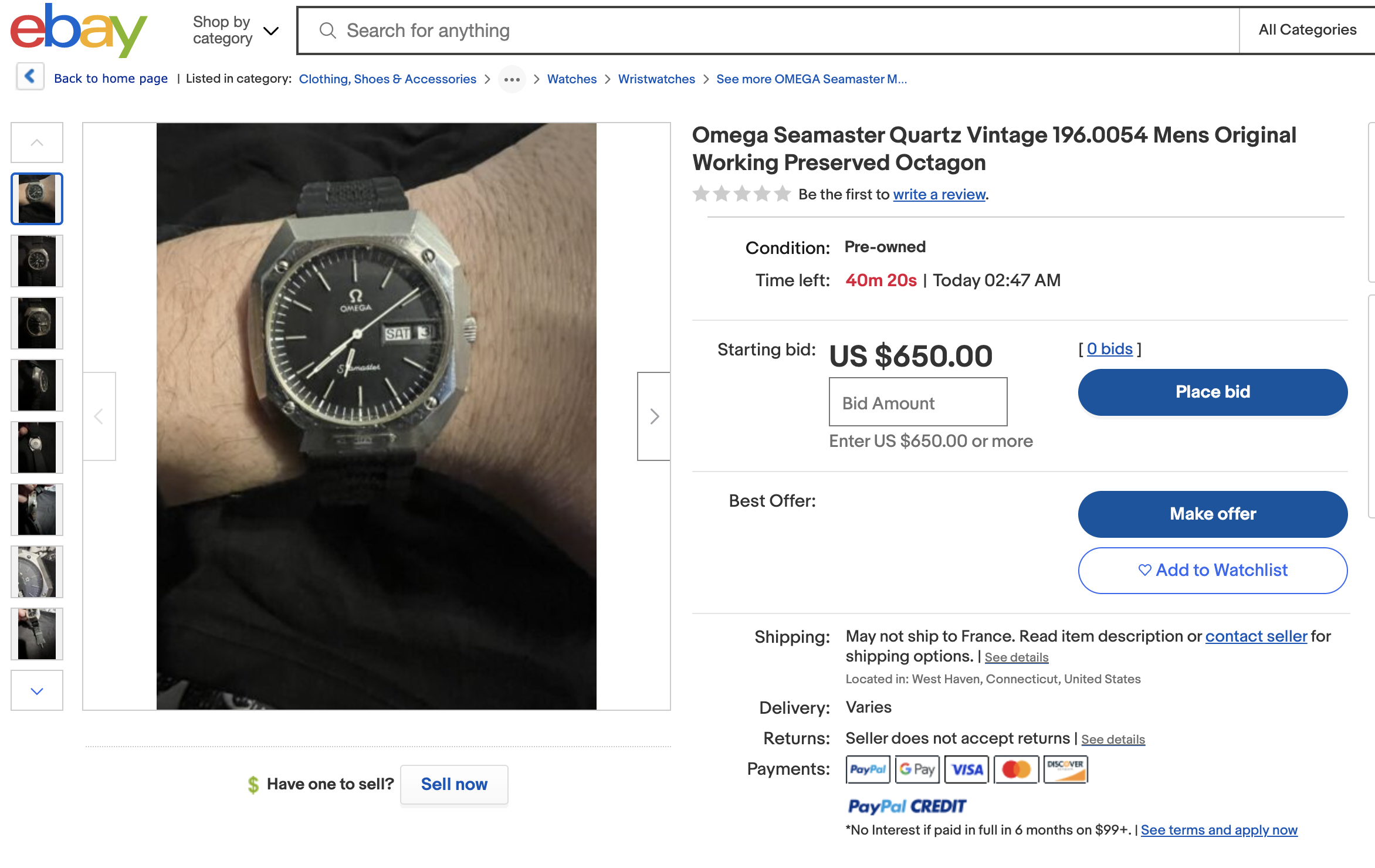Viewport: 1375px width, 868px height.
Task: Toggle Add to Watchlist
Action: point(1213,570)
